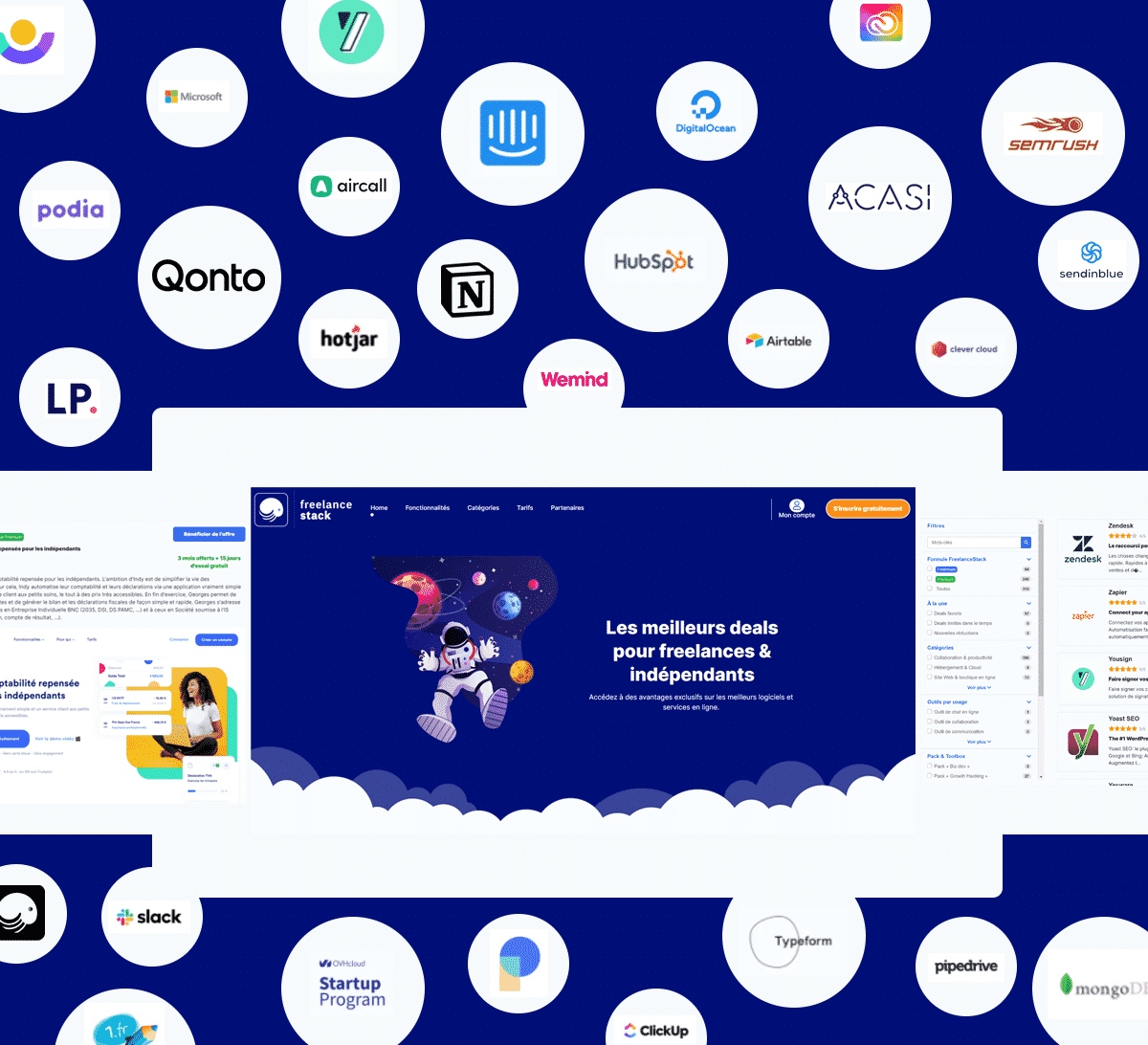Collapse the Catégories filter section
Screen dimensions: 1148x1045
click(x=1028, y=648)
